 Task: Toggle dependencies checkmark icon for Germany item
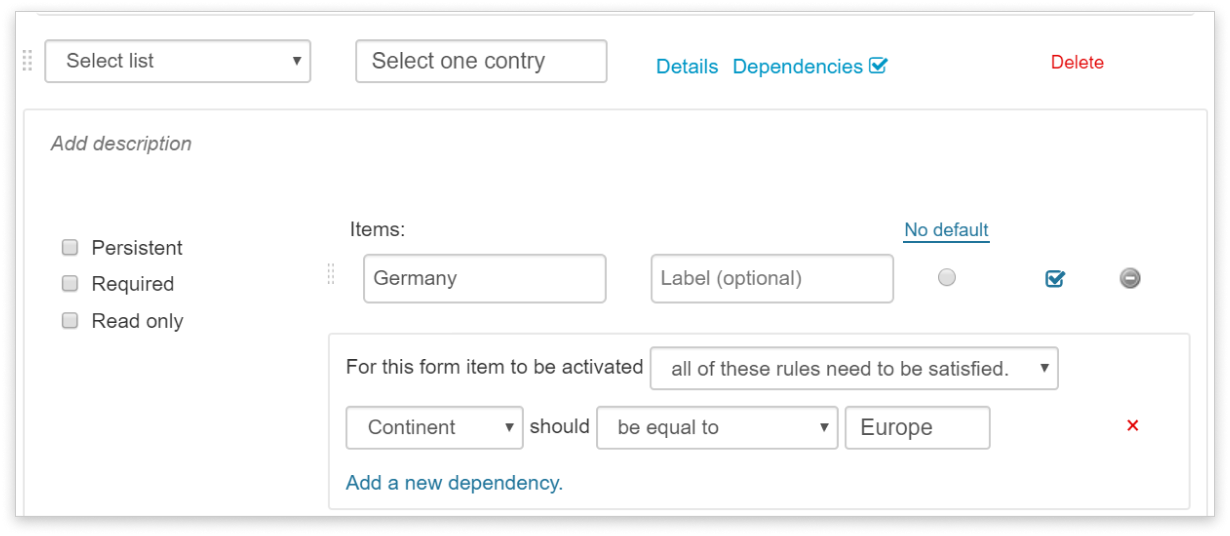[x=1055, y=279]
